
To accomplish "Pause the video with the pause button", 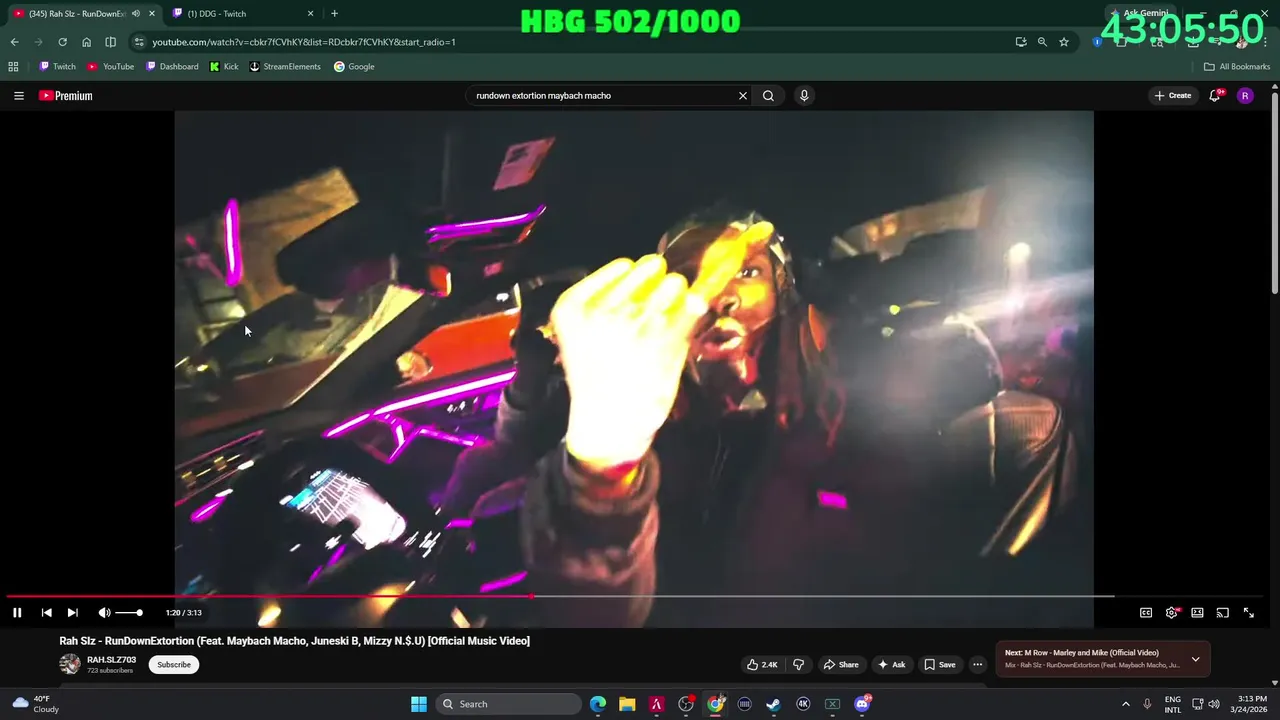I will click(x=17, y=613).
